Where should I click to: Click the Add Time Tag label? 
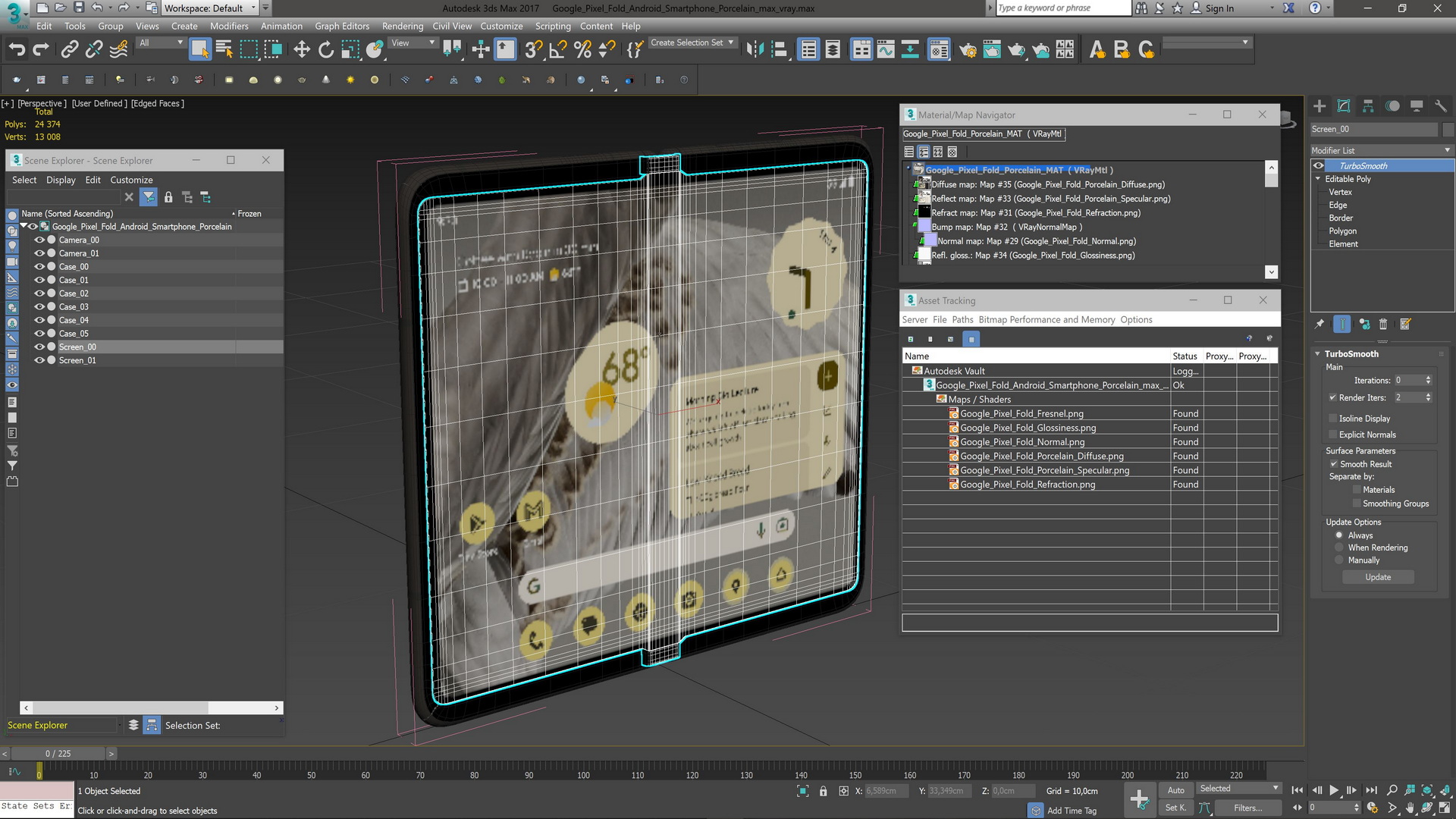1072,811
